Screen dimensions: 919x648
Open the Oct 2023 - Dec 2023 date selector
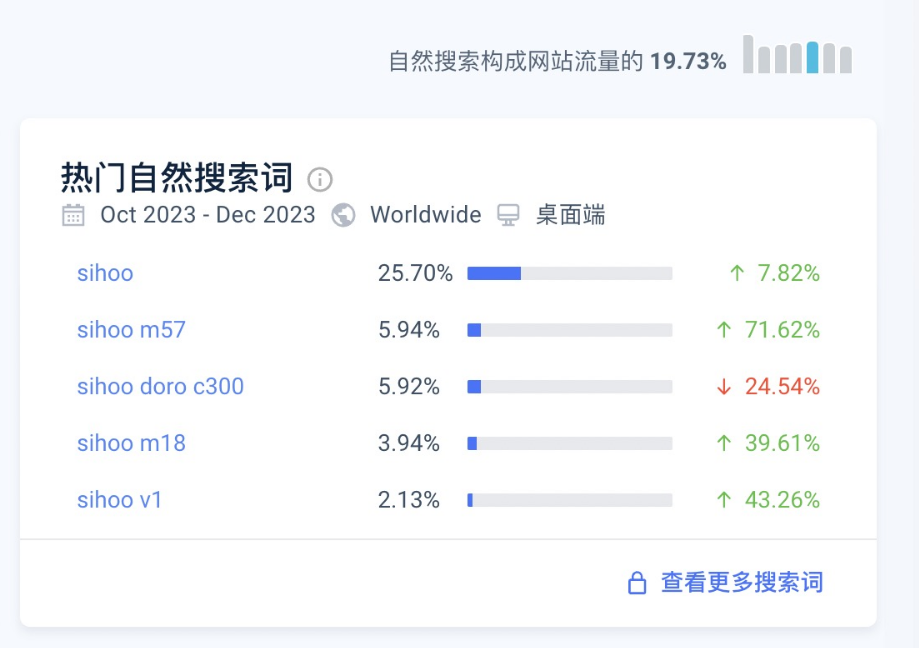(x=207, y=214)
